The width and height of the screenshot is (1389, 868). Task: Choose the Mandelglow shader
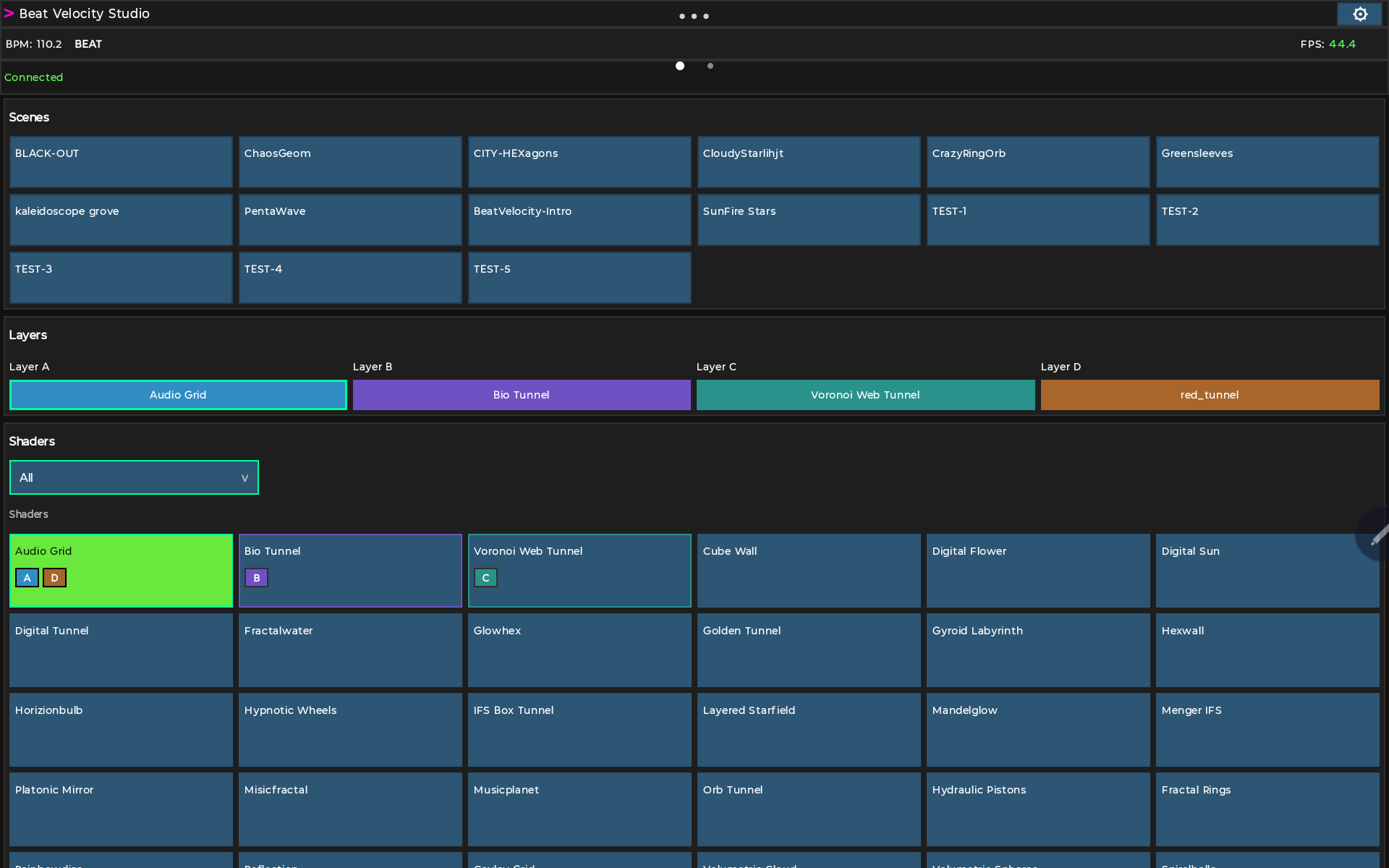[1038, 730]
